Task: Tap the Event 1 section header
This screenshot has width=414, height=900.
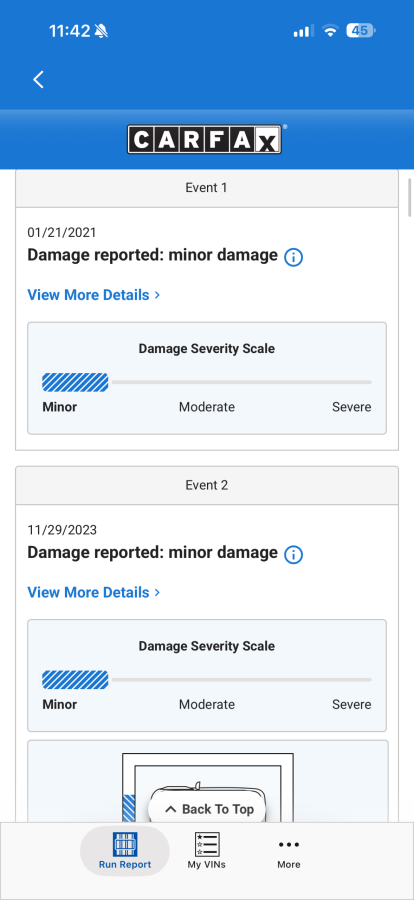Action: click(x=207, y=188)
